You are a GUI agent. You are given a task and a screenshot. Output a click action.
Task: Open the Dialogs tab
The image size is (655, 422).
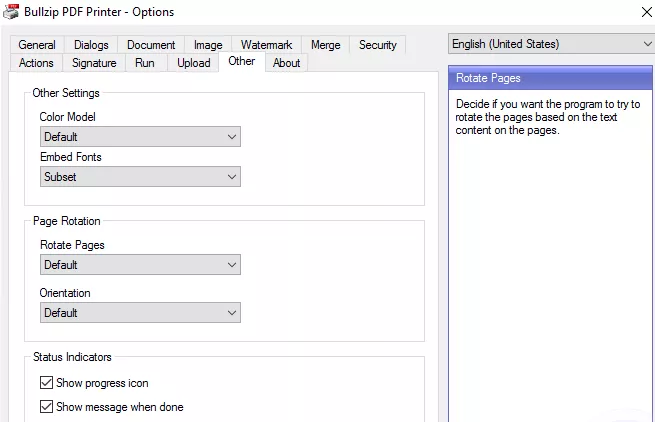(91, 45)
